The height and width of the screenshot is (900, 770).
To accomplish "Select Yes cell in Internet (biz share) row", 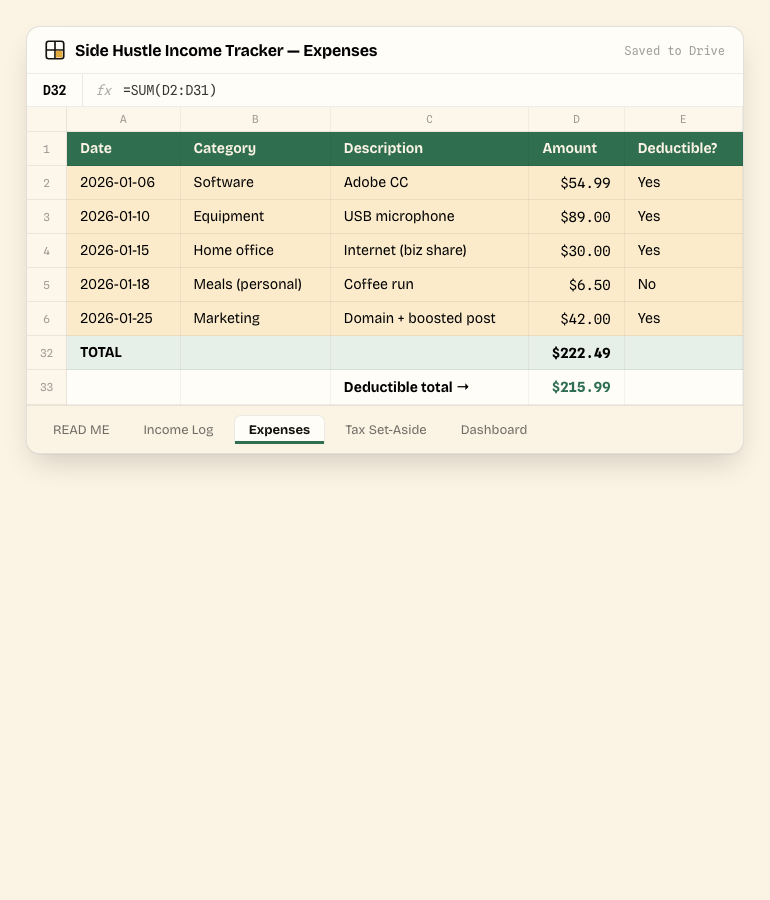I will [683, 251].
